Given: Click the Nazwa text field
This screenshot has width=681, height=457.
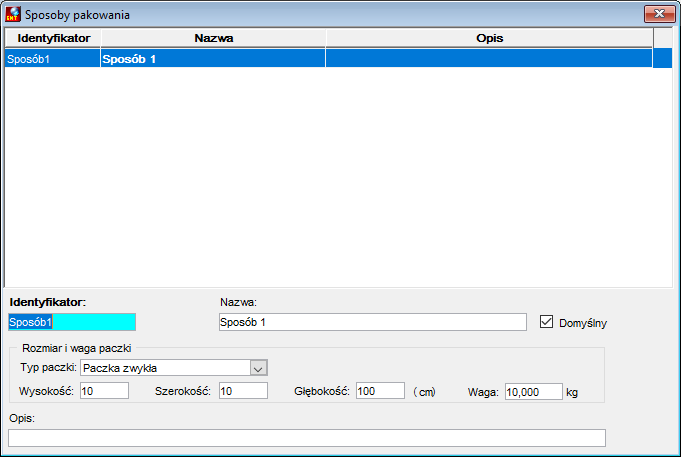Looking at the screenshot, I should [x=373, y=322].
